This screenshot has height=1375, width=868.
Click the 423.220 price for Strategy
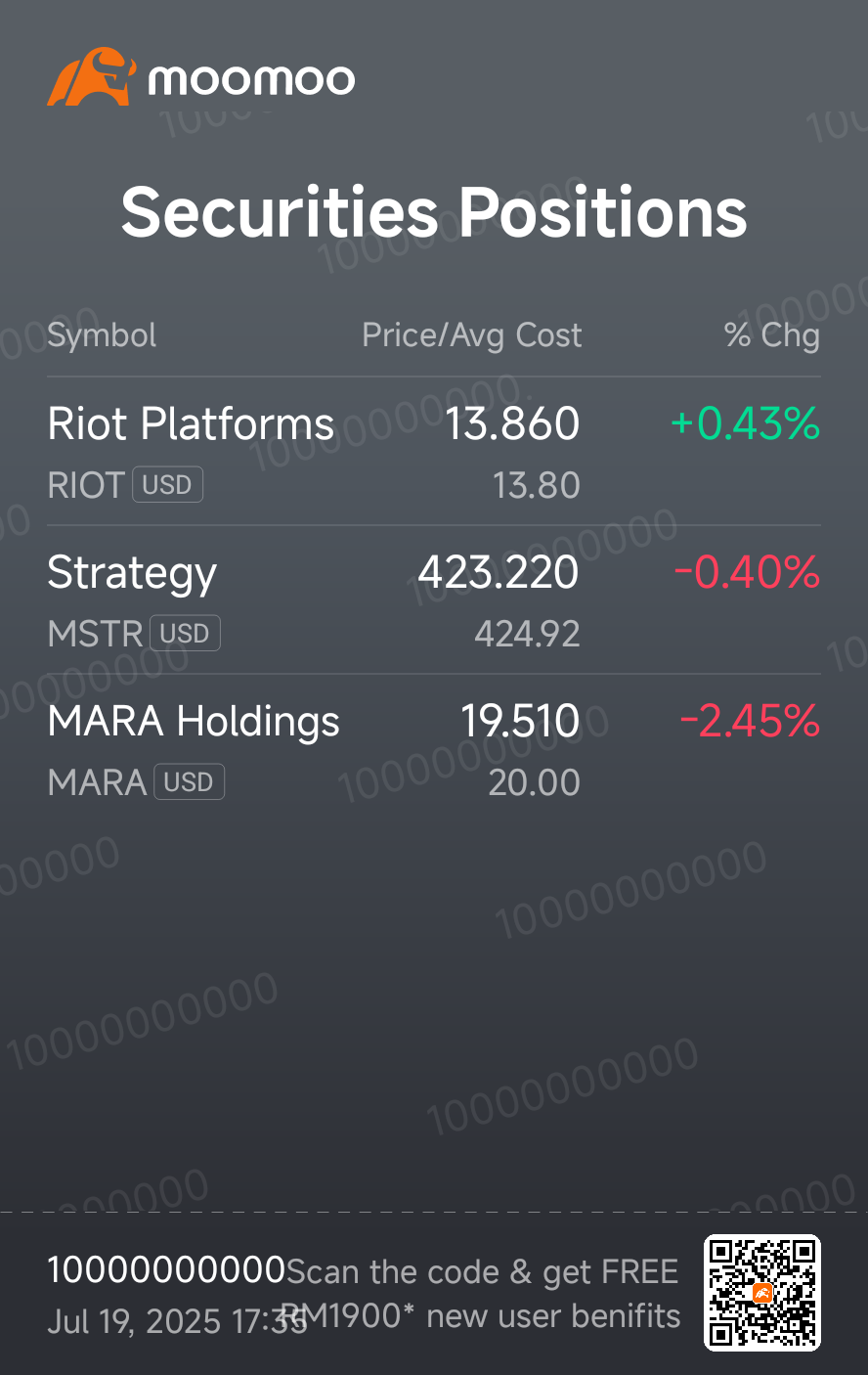(x=499, y=572)
